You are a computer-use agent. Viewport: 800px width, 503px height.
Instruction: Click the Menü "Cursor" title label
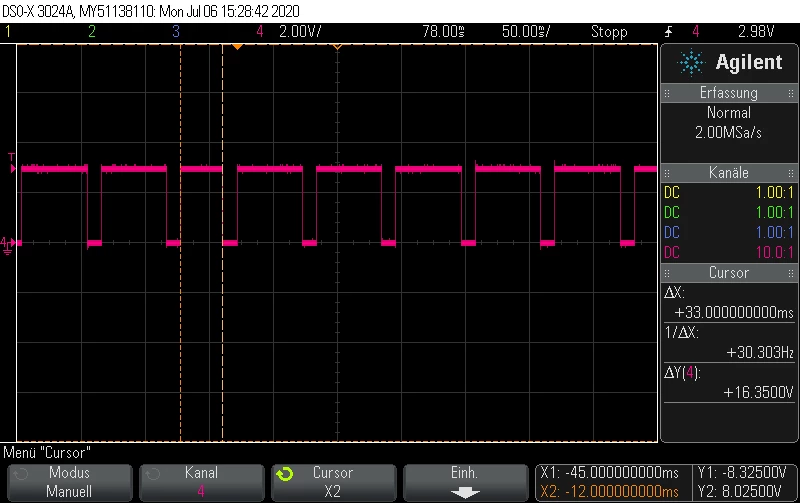tap(47, 452)
